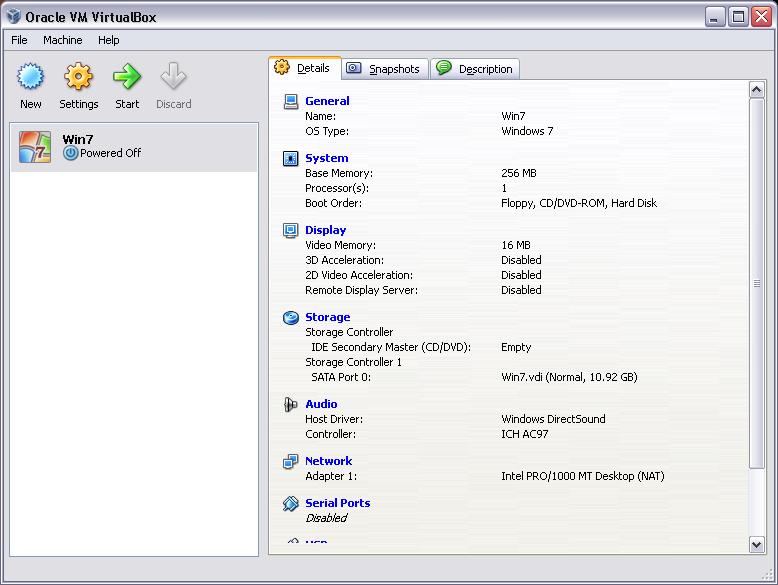778x585 pixels.
Task: Click 'Floppy, CD/DVD-ROM, Hard Disk' boot order
Action: coord(579,203)
